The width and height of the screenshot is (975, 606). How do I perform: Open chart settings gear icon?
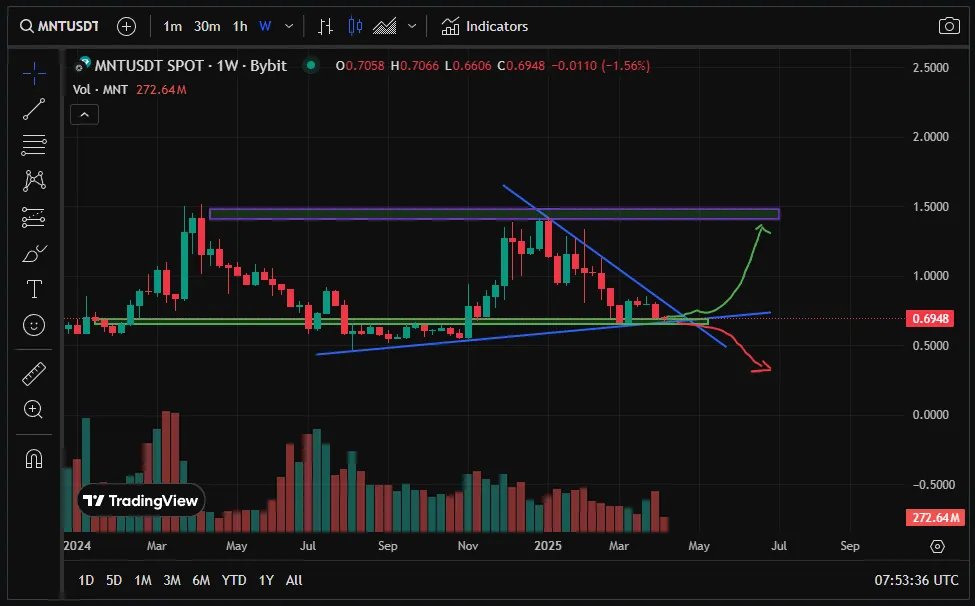(937, 546)
